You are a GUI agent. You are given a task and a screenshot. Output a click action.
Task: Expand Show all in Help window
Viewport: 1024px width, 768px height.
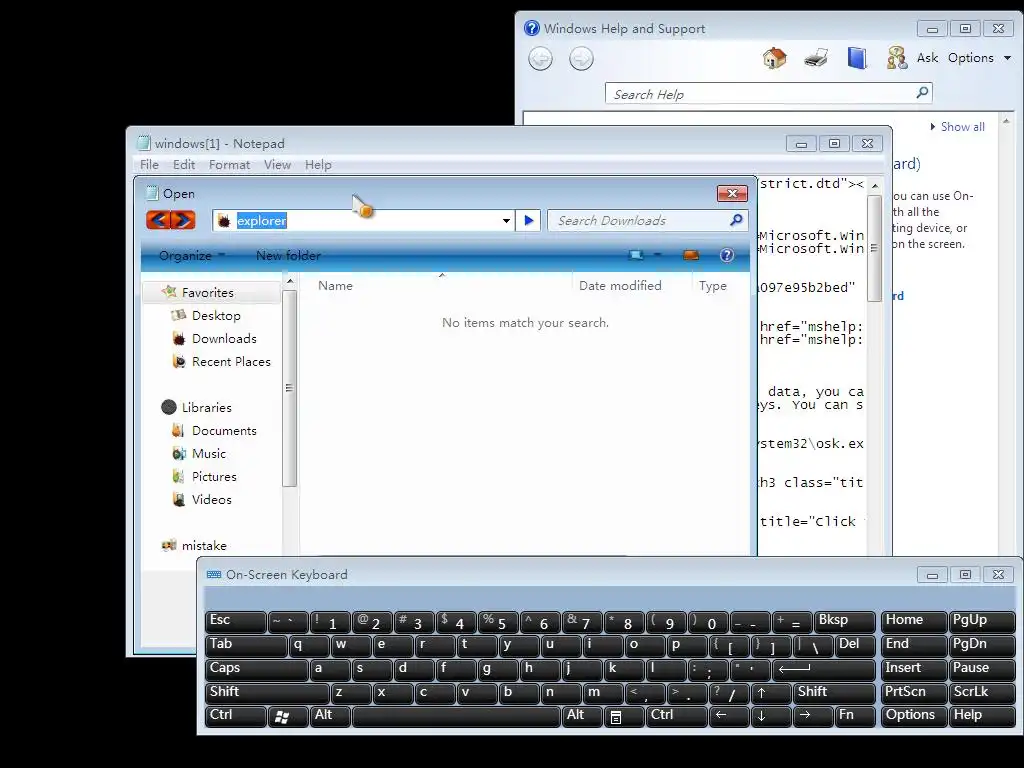(957, 127)
